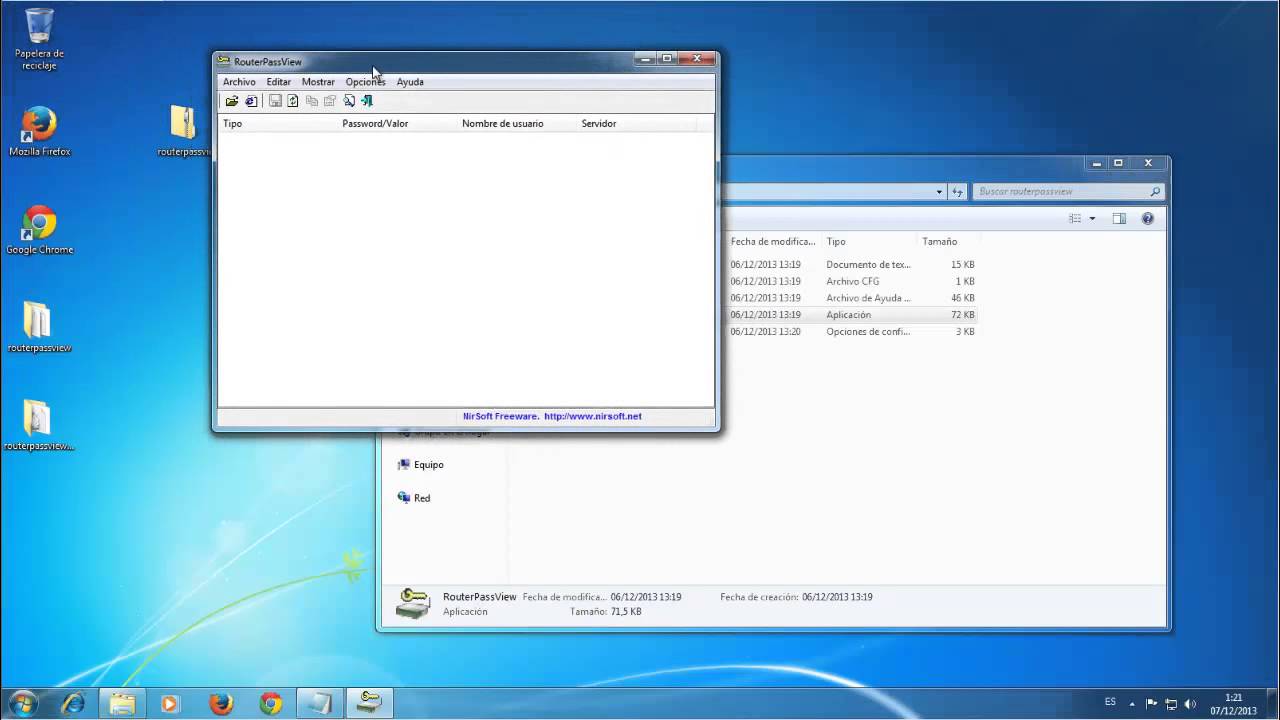
Task: Click the search magnifier icon in Explorer
Action: 1156,191
